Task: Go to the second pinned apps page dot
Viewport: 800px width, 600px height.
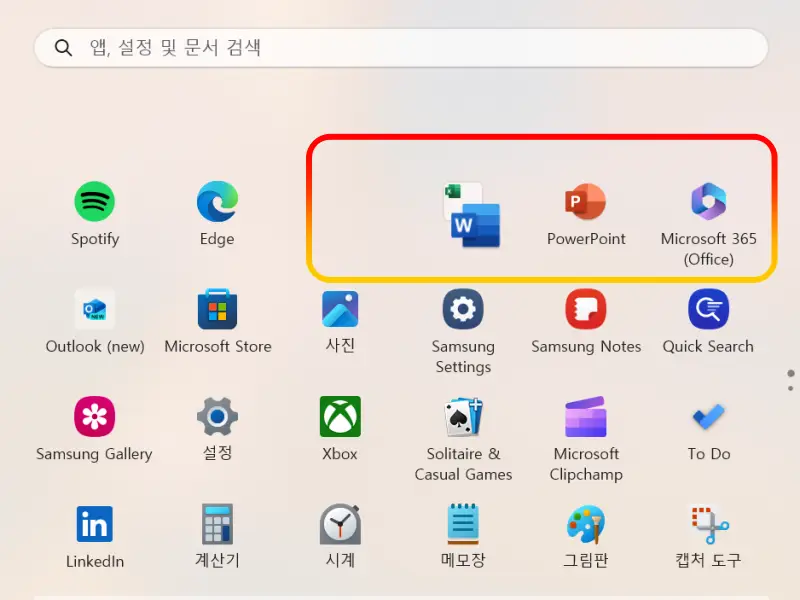Action: pos(791,389)
